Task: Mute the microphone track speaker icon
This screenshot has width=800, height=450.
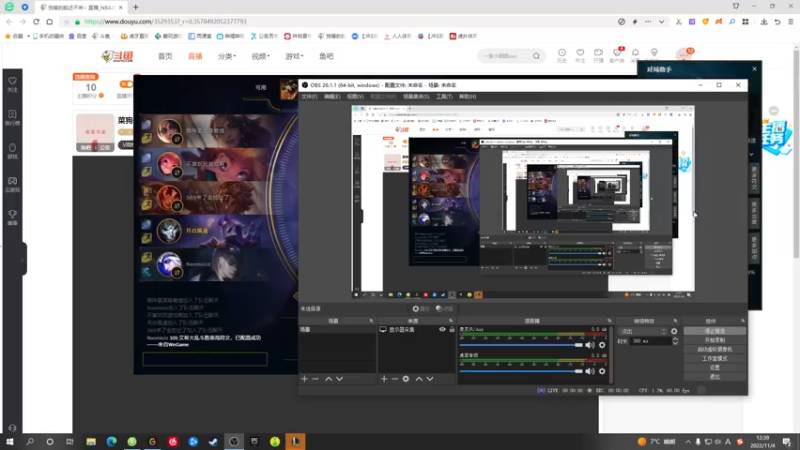Action: pyautogui.click(x=590, y=345)
